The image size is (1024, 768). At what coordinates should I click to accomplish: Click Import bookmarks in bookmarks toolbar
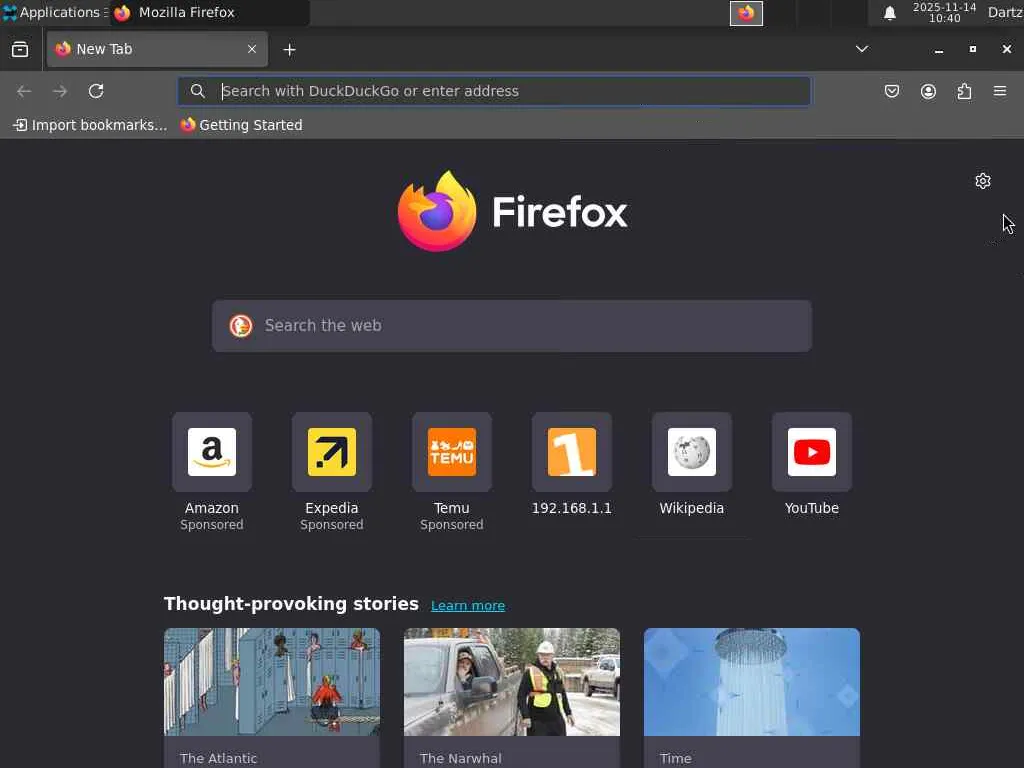pyautogui.click(x=90, y=125)
